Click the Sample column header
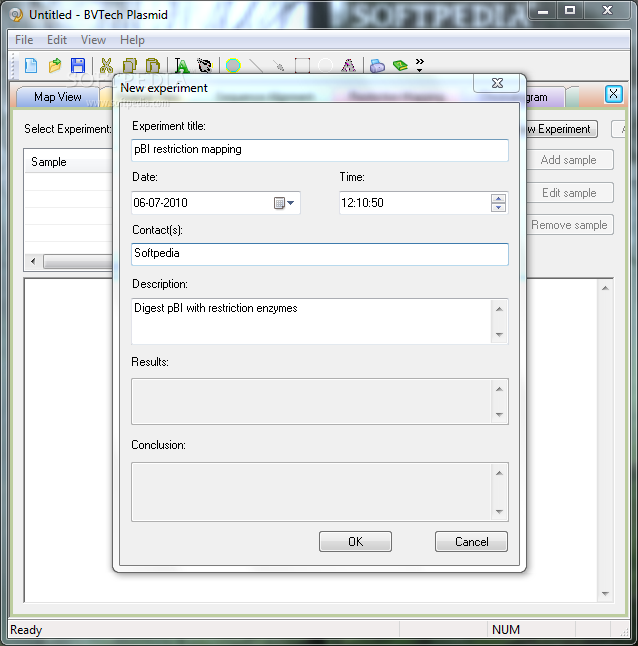The image size is (638, 646). click(68, 162)
